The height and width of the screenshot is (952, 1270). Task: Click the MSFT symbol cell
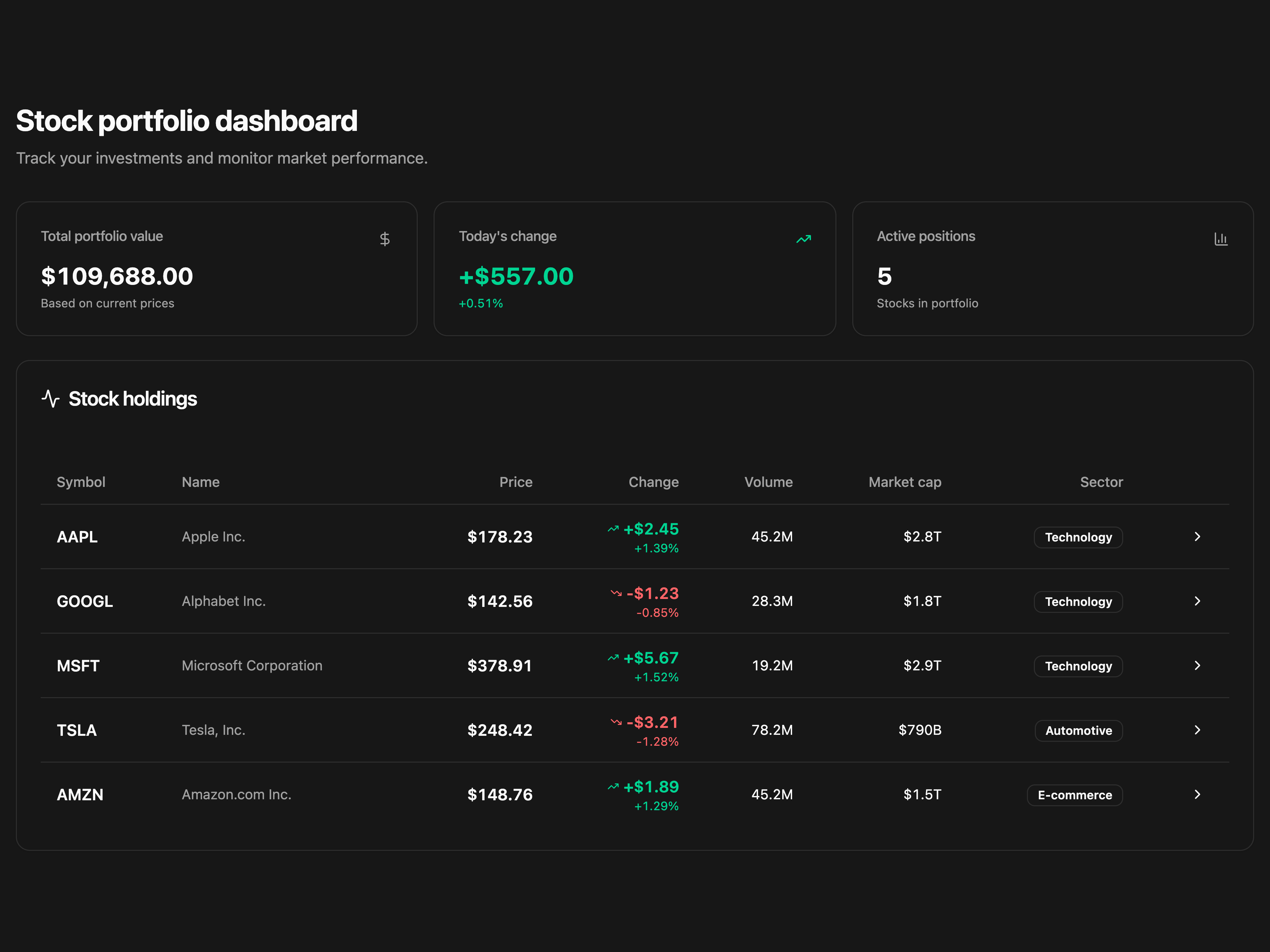[x=78, y=665]
